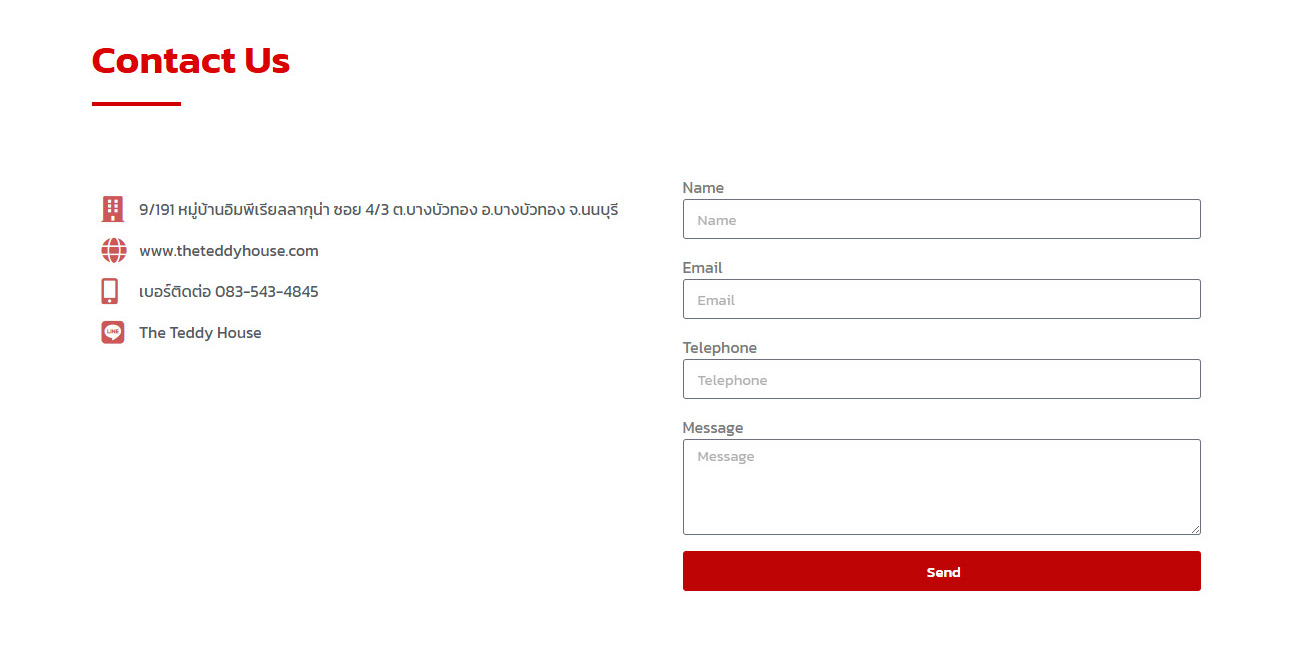Open the www.theteddyhouse.com link

click(x=229, y=251)
